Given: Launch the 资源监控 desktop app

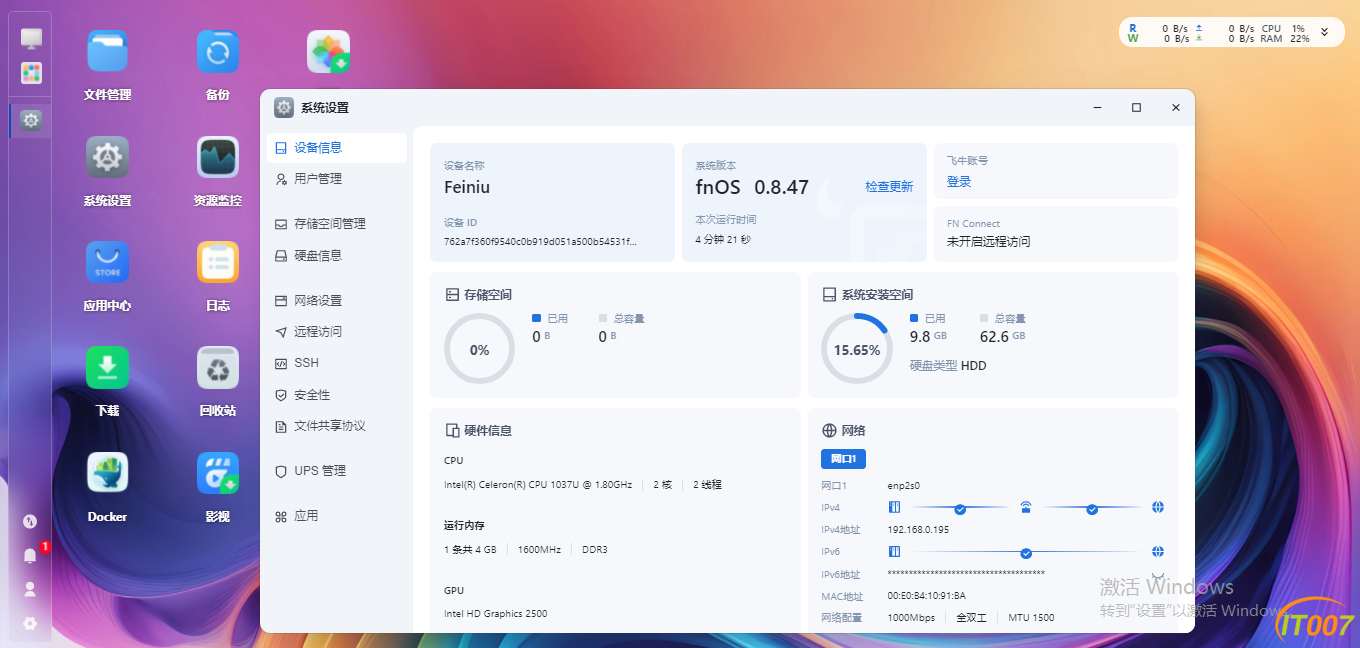Looking at the screenshot, I should (x=218, y=157).
